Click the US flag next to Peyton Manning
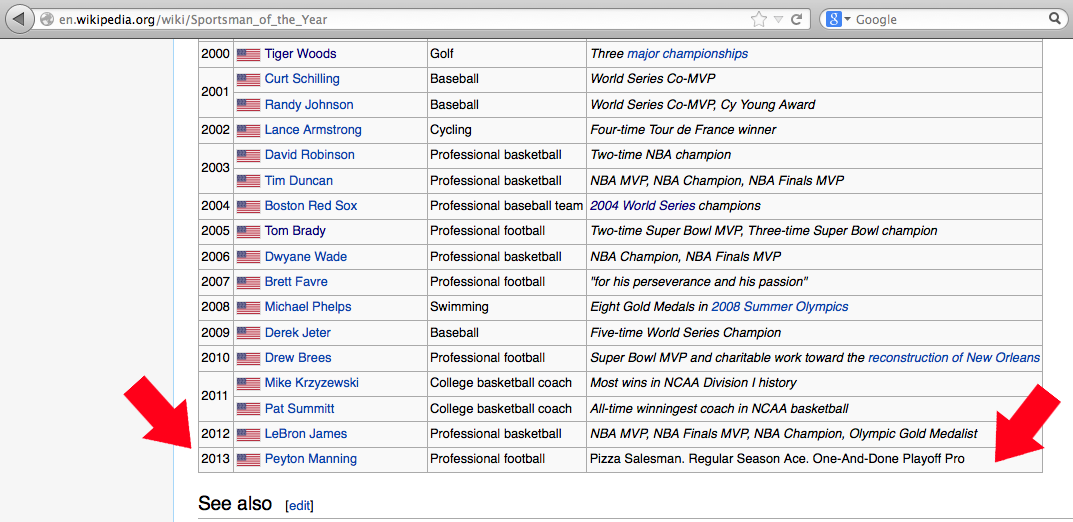The width and height of the screenshot is (1073, 522). pyautogui.click(x=248, y=459)
